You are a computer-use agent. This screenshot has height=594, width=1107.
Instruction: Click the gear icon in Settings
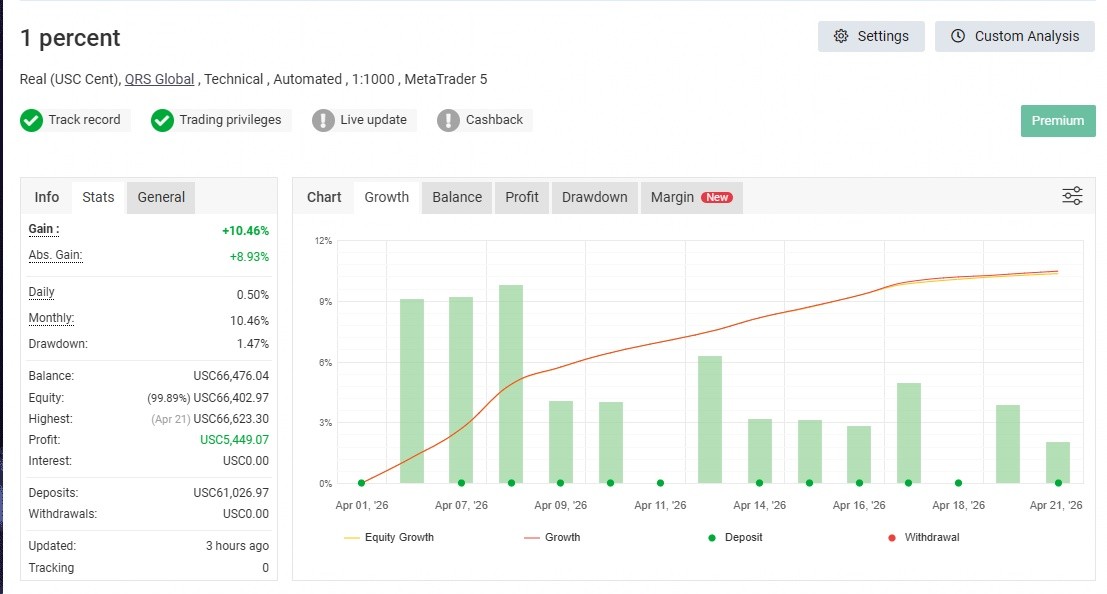click(840, 36)
